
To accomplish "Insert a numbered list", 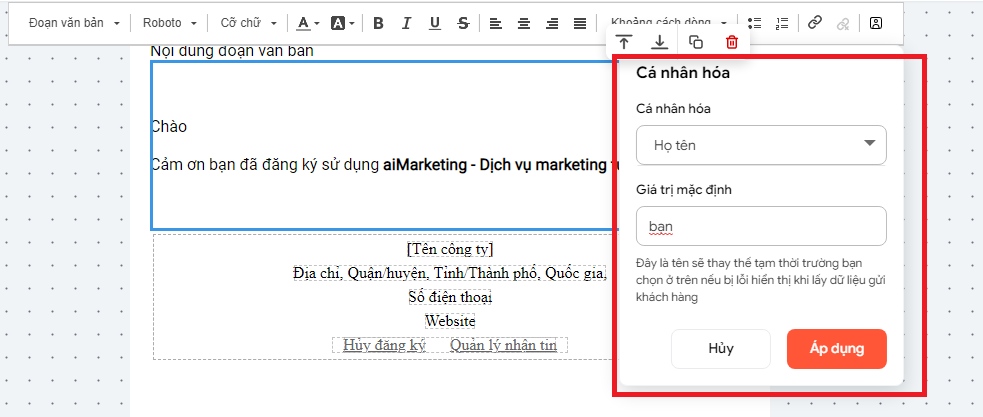I will click(781, 23).
